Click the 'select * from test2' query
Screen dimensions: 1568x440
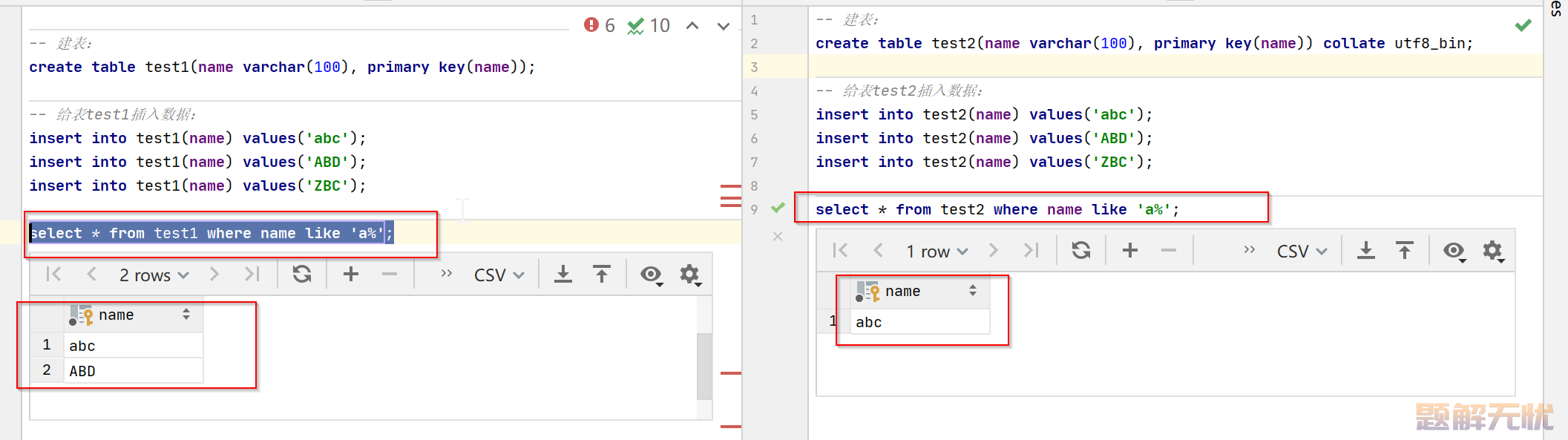click(997, 210)
